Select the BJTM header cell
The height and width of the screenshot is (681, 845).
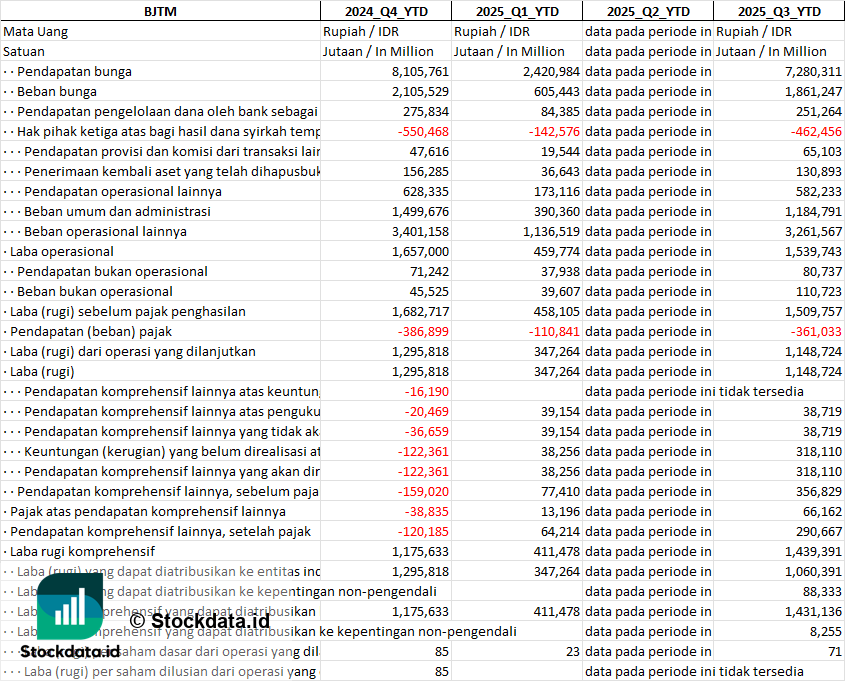click(161, 11)
